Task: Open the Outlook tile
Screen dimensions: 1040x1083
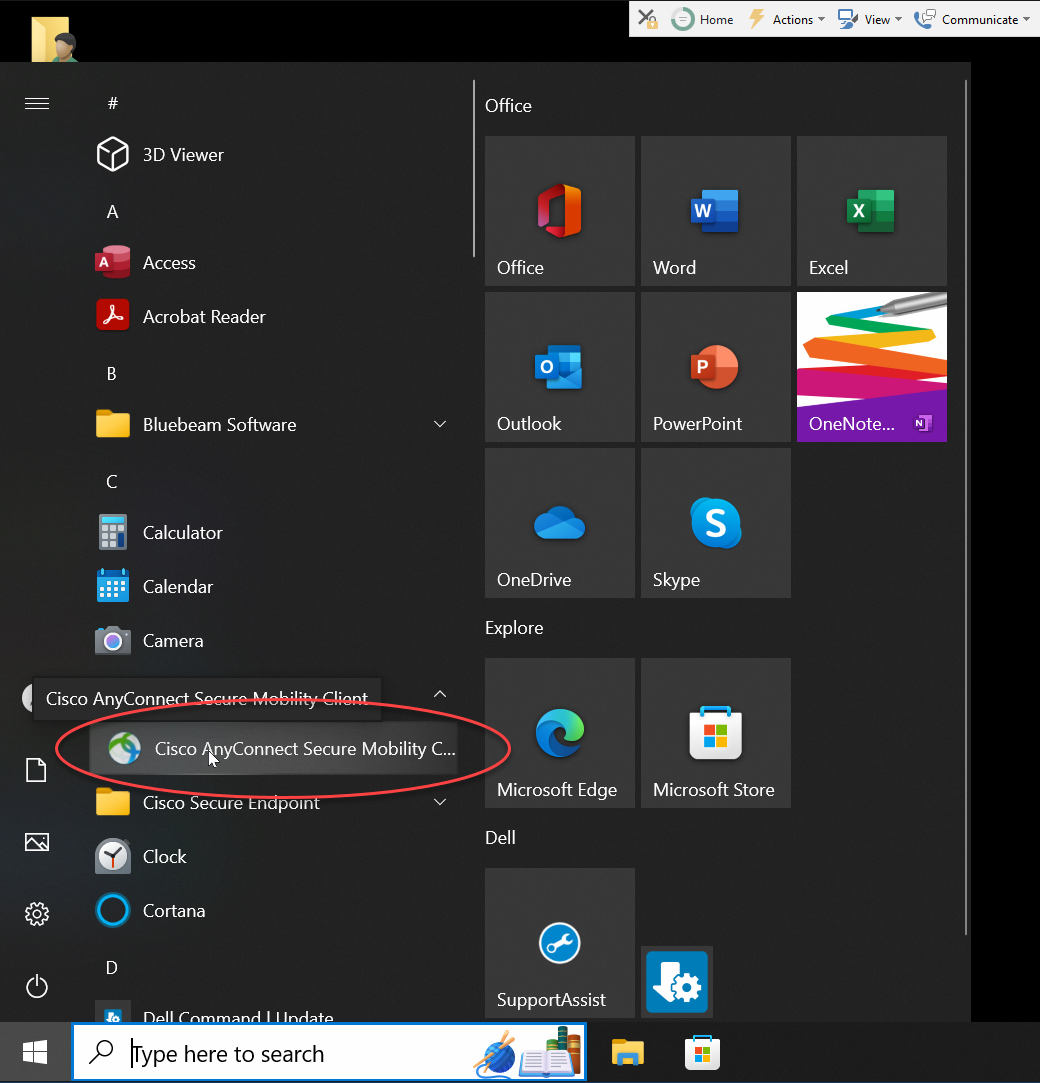Action: 559,367
